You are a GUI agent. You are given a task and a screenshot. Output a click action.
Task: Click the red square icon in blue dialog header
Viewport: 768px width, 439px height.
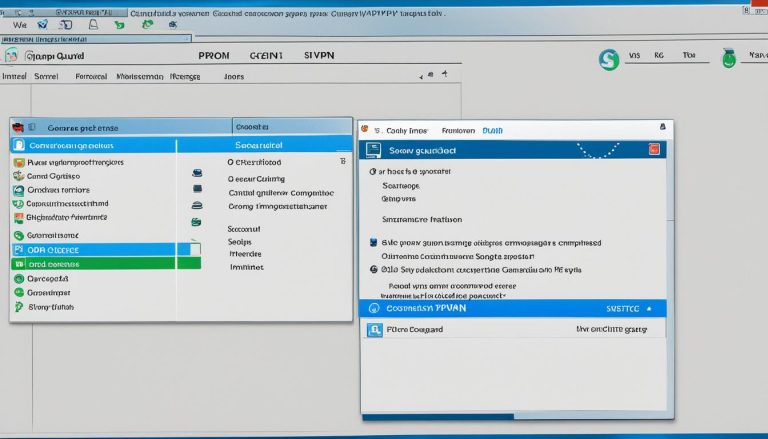[x=654, y=149]
